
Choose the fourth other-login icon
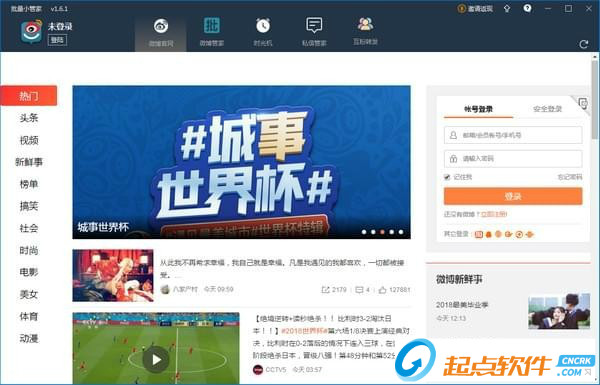(509, 234)
